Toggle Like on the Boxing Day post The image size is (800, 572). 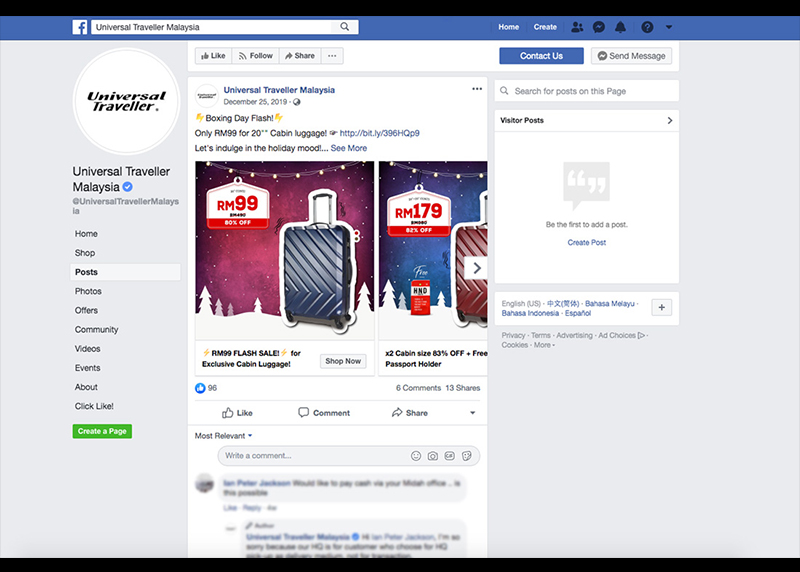tap(237, 413)
